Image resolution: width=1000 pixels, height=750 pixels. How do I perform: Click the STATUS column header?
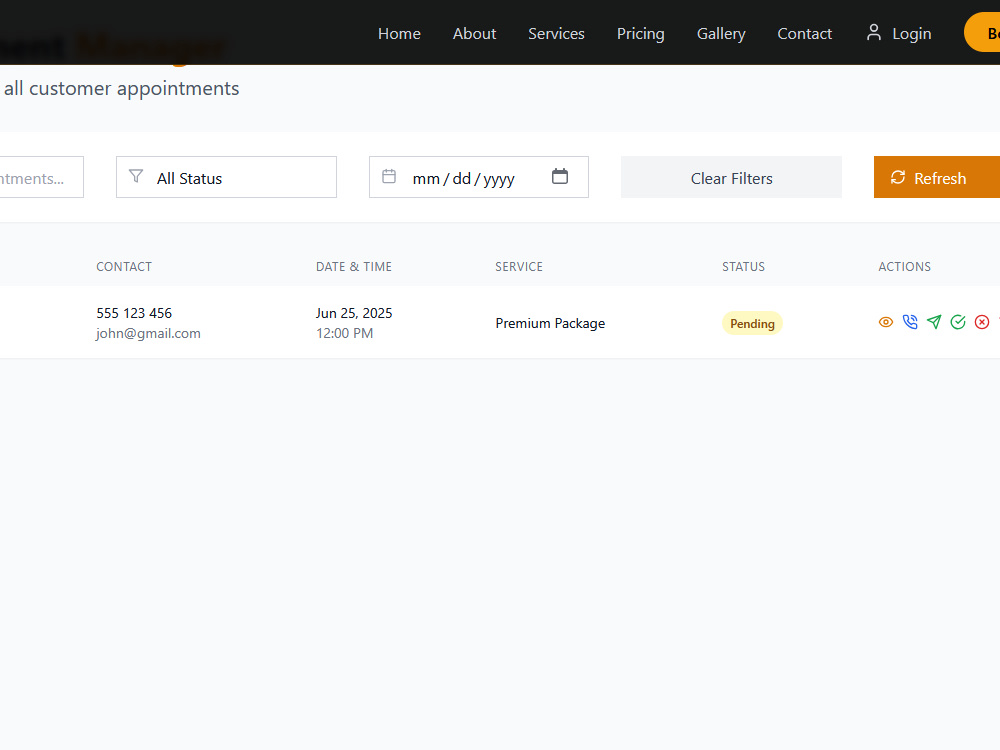pyautogui.click(x=744, y=267)
